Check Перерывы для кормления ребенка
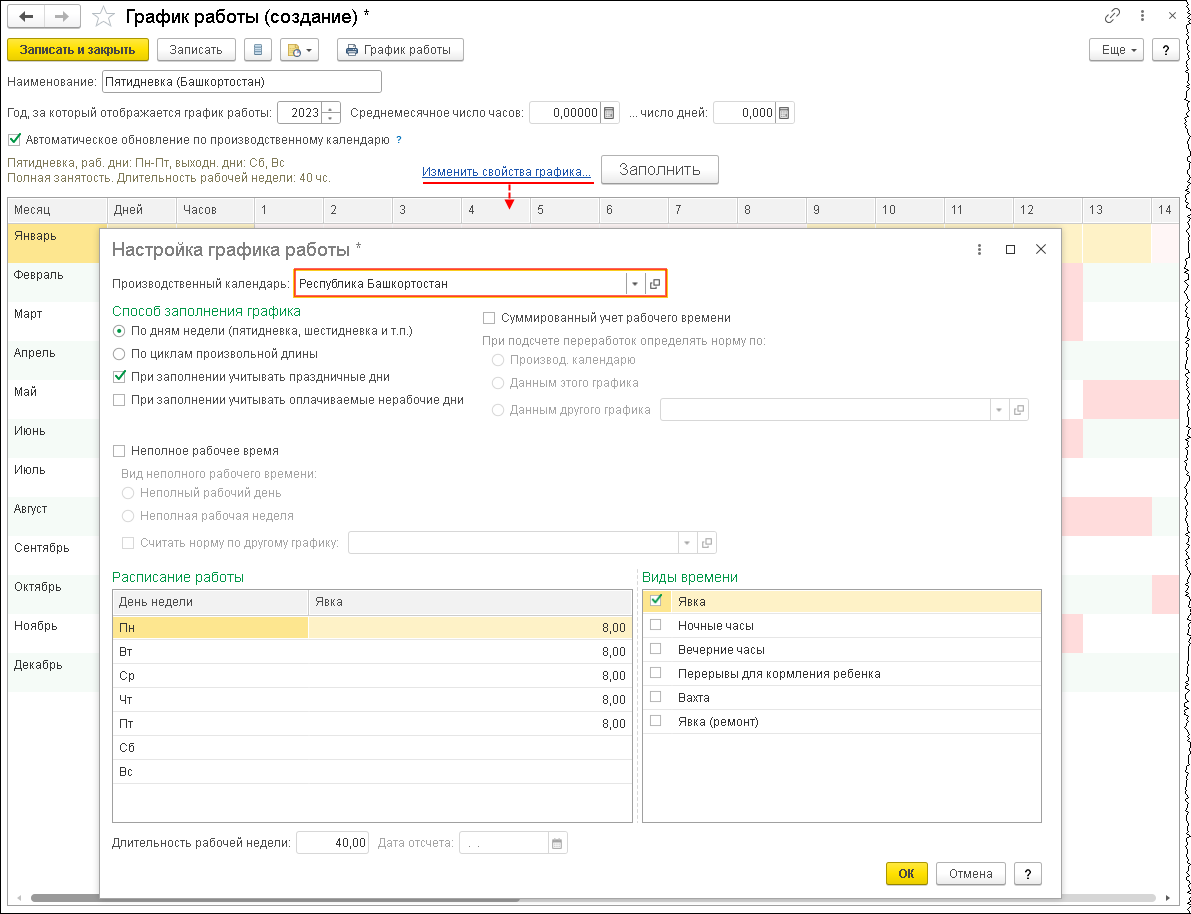The image size is (1191, 914). 656,673
